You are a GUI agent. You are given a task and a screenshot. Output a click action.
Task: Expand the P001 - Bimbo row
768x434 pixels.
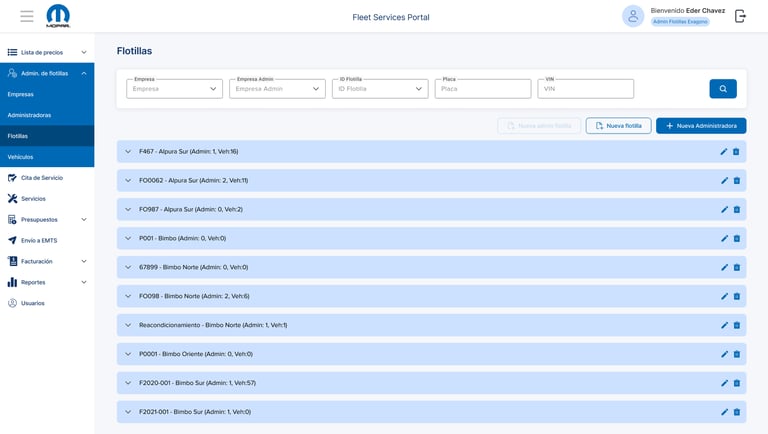tap(128, 239)
